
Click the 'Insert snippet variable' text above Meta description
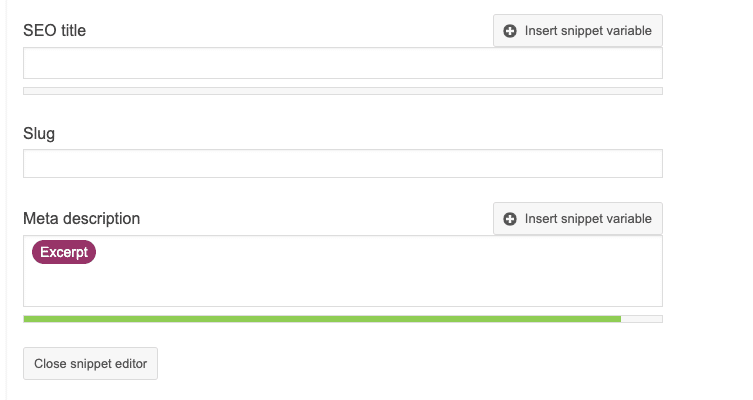click(x=588, y=219)
